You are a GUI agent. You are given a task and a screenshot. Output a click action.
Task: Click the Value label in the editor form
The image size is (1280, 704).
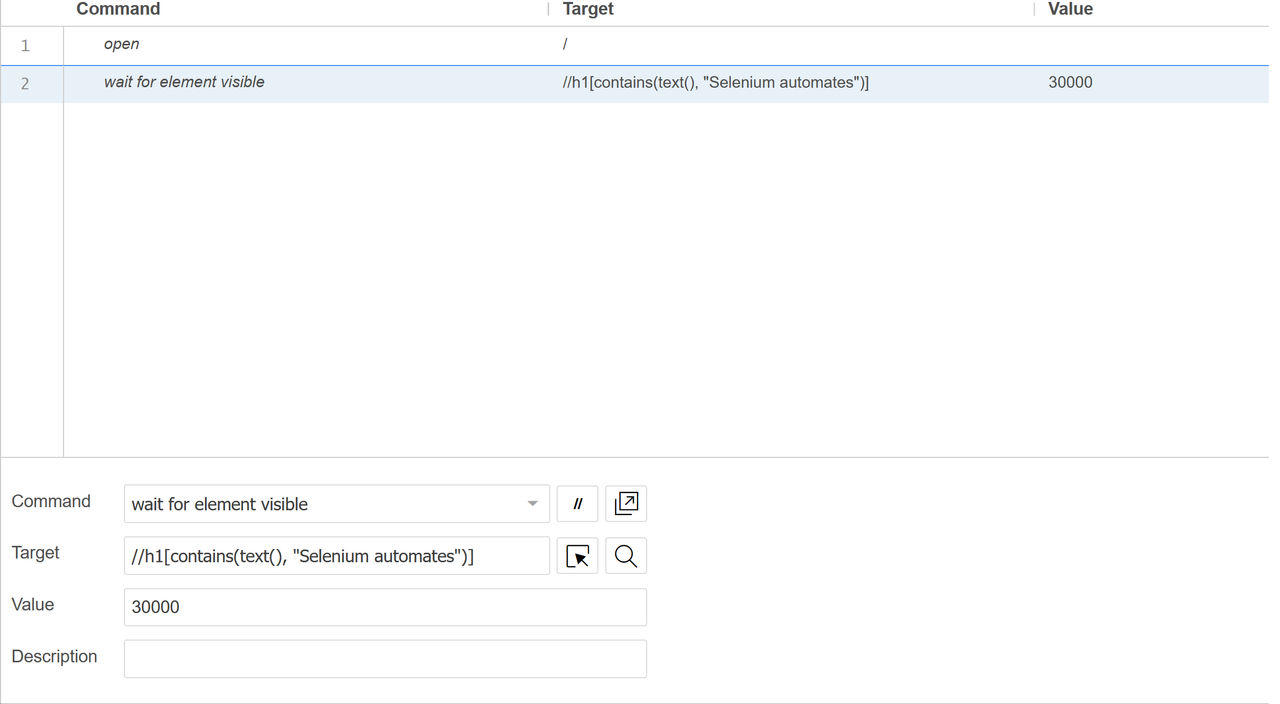[33, 604]
